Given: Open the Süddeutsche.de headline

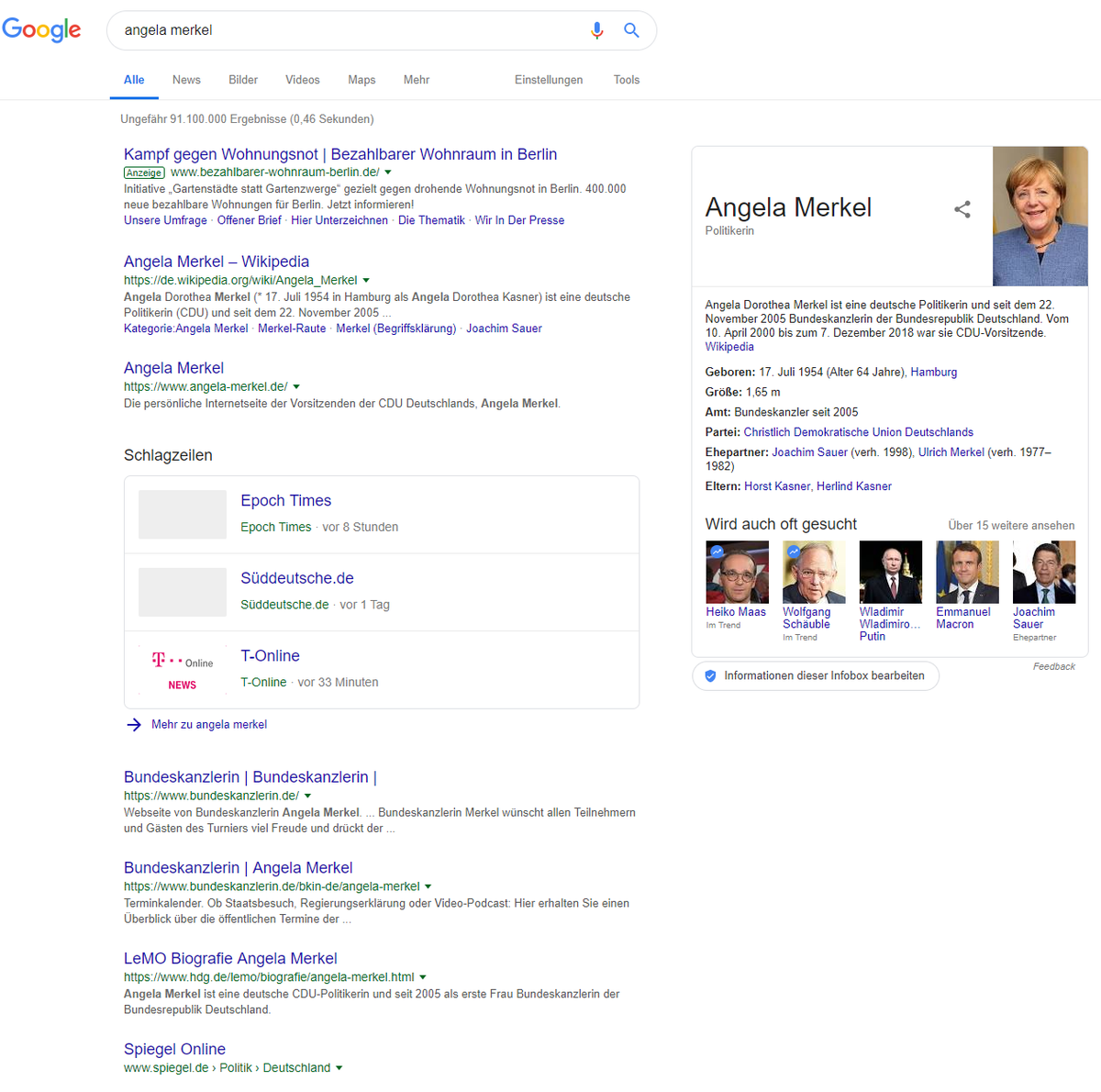Looking at the screenshot, I should click(x=297, y=578).
